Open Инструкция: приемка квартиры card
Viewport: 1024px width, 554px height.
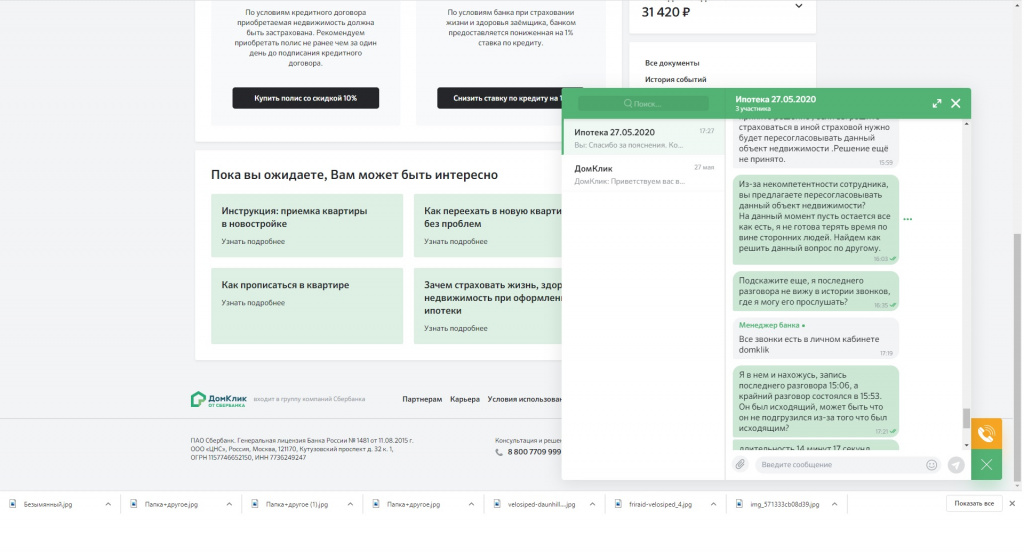coord(307,225)
